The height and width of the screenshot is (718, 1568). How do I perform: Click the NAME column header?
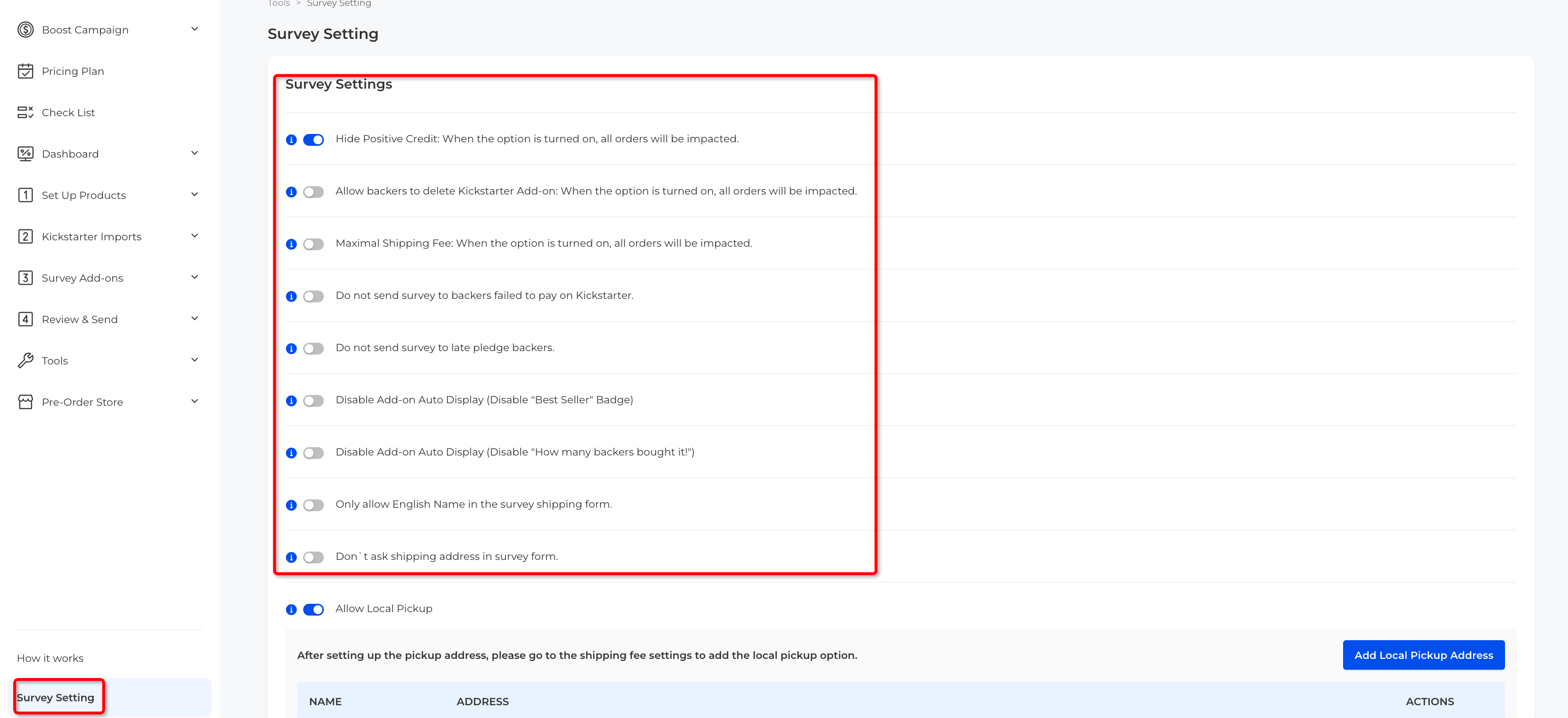point(325,702)
